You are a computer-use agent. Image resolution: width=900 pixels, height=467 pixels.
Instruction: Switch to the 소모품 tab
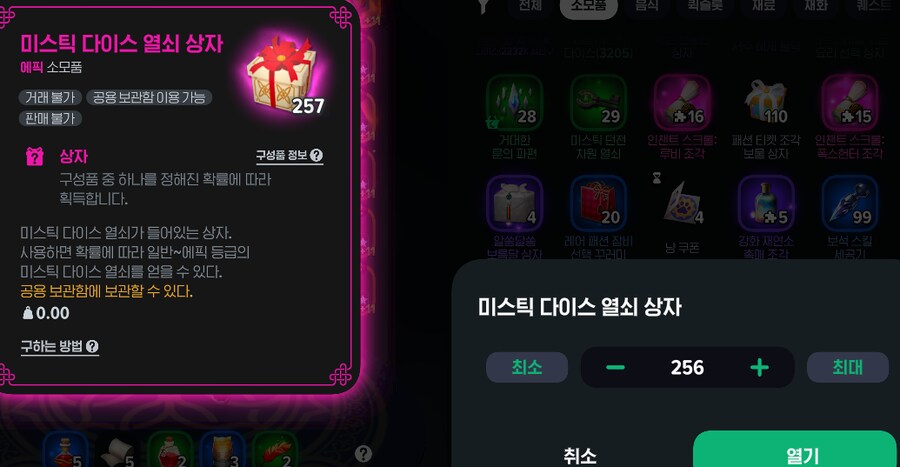[588, 7]
